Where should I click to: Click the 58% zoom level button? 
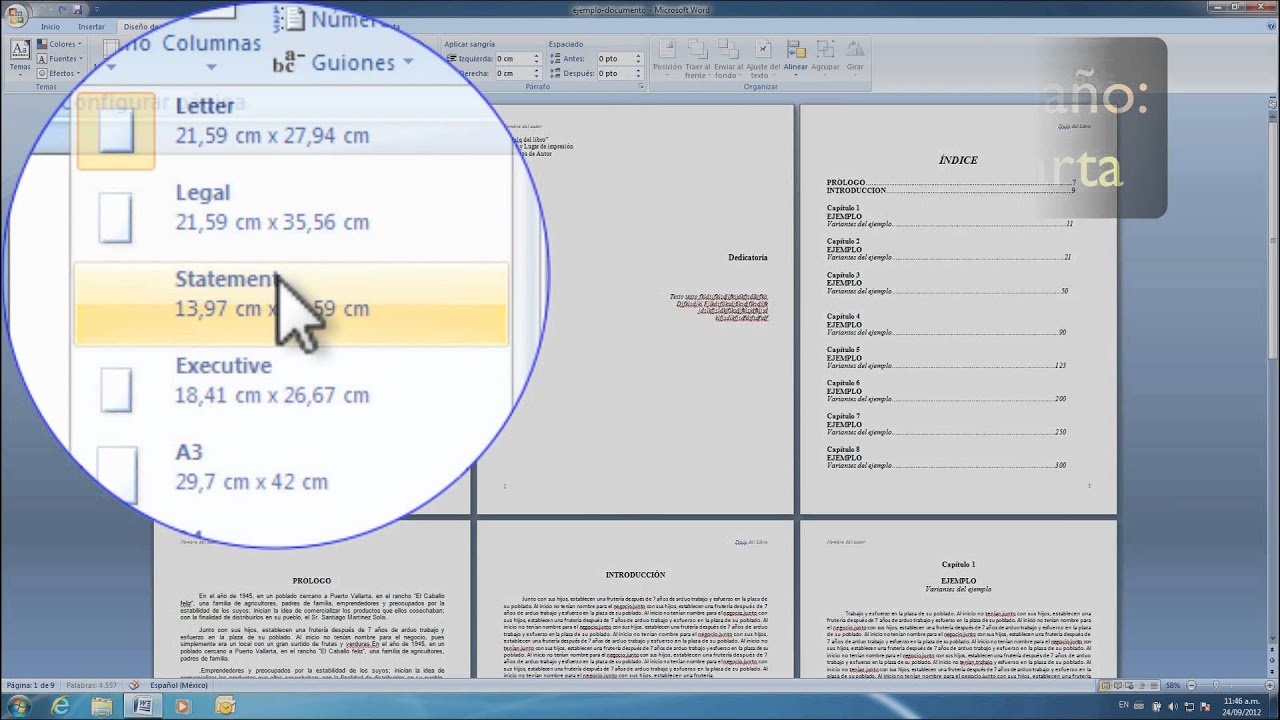(x=1172, y=686)
